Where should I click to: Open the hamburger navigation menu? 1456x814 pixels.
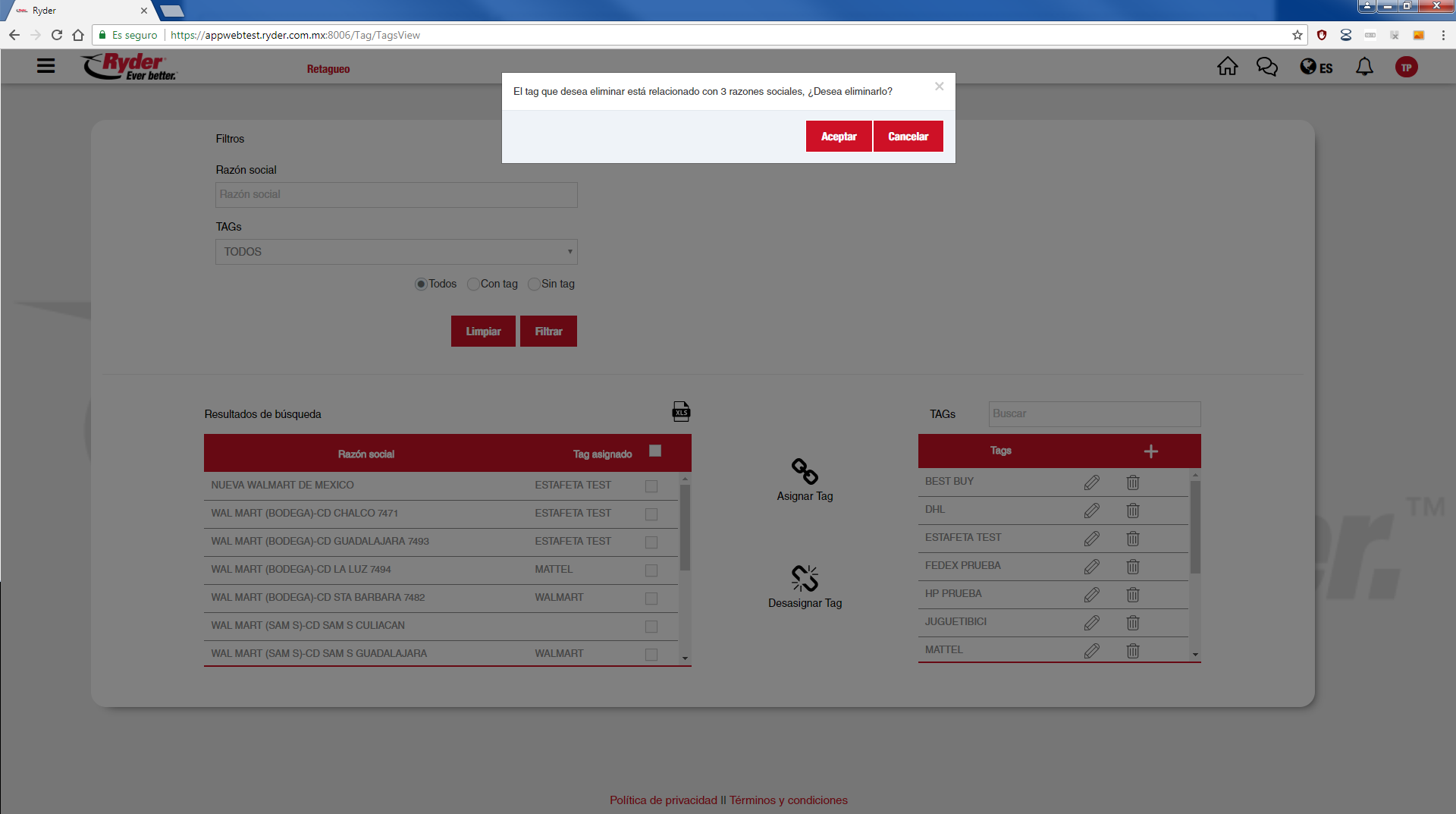[46, 66]
